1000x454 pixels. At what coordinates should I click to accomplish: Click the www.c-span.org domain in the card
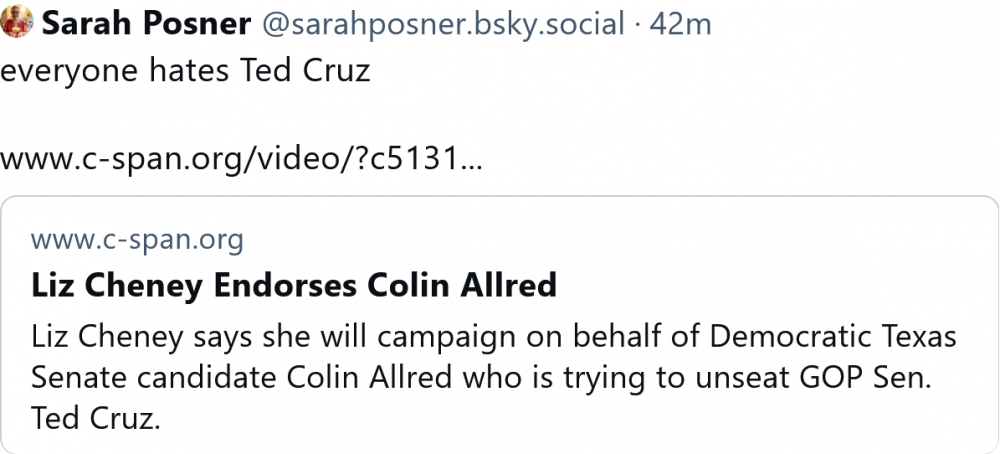pos(137,240)
